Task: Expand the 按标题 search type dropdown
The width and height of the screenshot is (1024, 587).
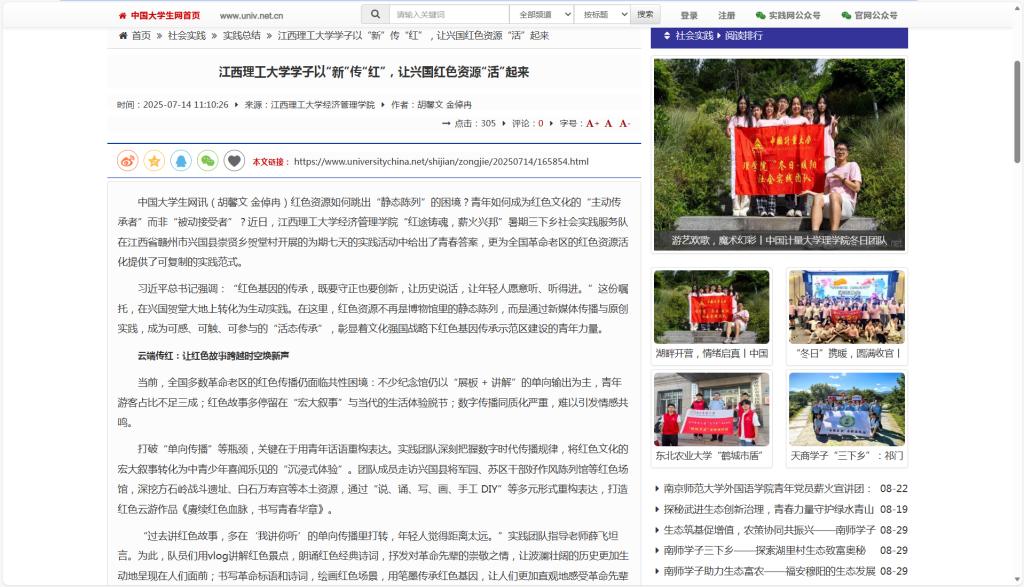Action: (x=602, y=15)
